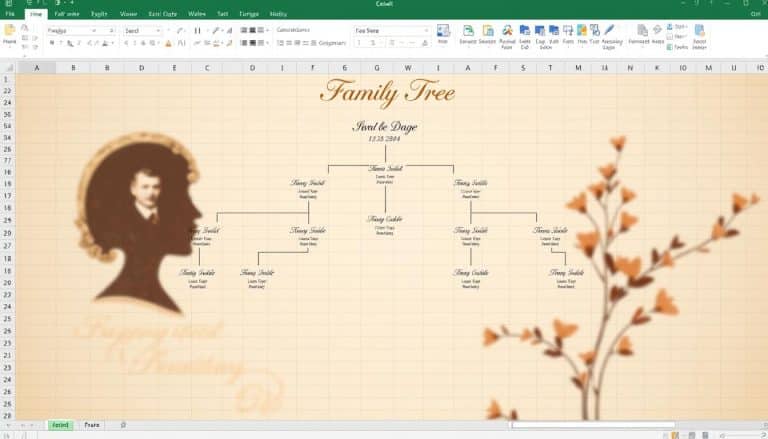Open the 'Fas Sene' number format dropdown
Viewport: 768px width, 439px height.
[x=426, y=31]
